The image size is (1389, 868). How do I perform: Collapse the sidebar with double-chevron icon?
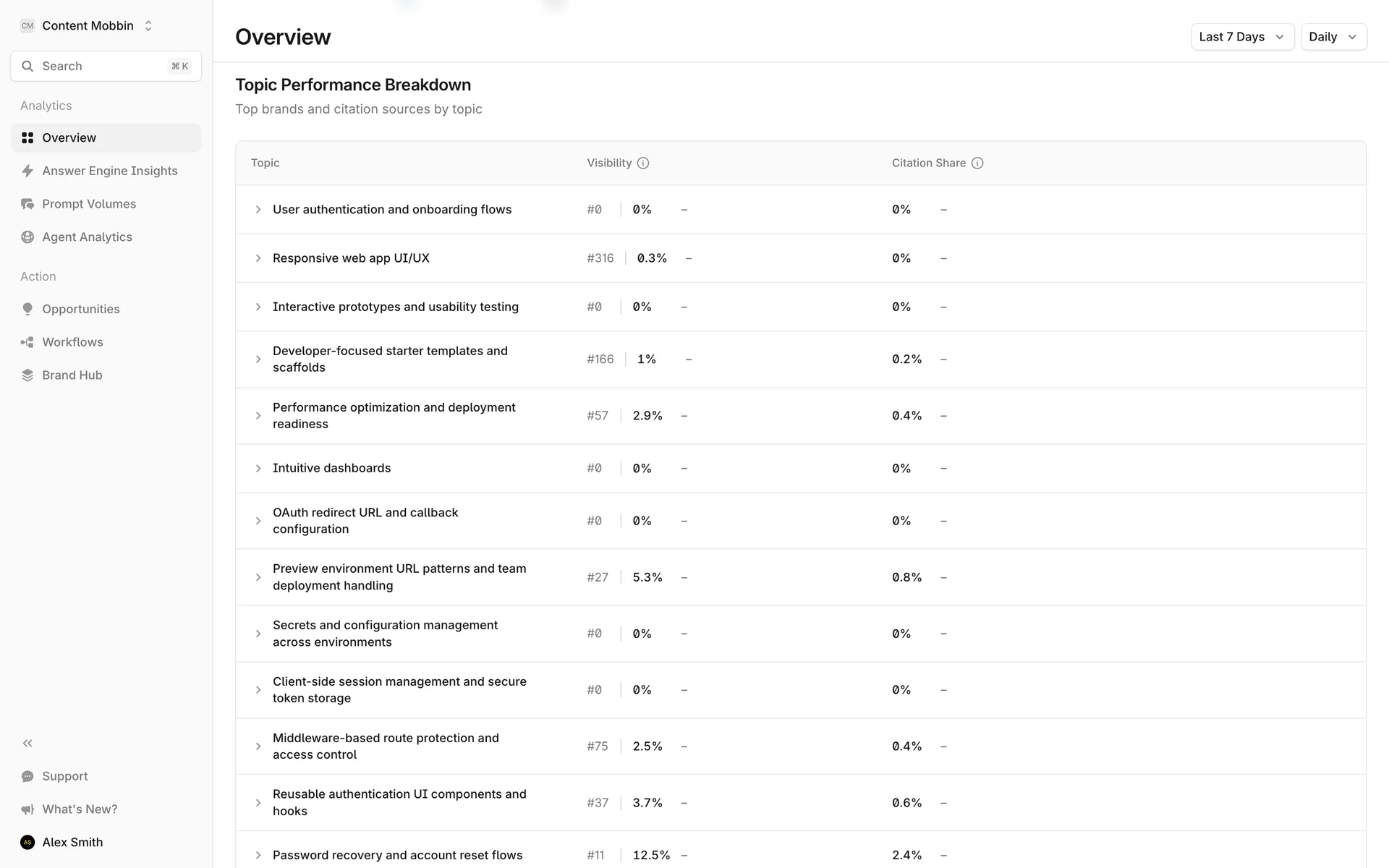(x=27, y=744)
